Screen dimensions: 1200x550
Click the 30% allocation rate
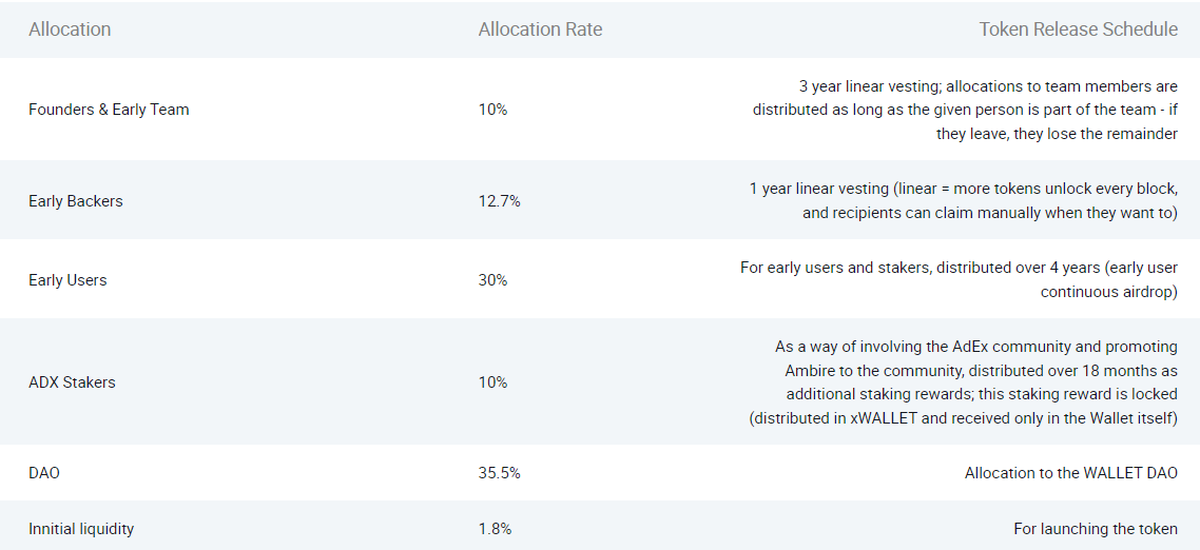click(493, 280)
